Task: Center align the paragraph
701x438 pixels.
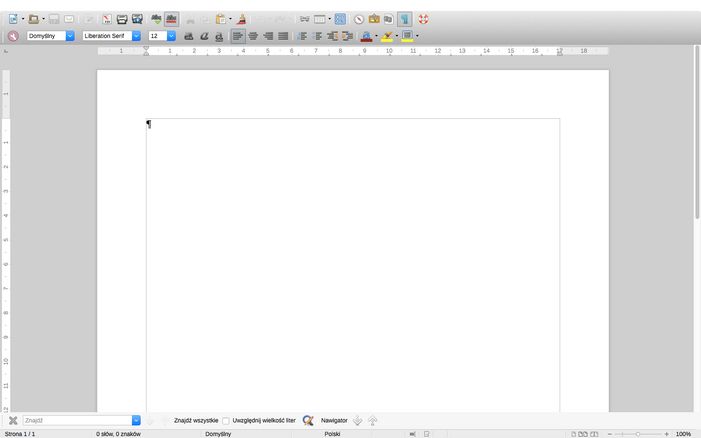Action: click(253, 36)
